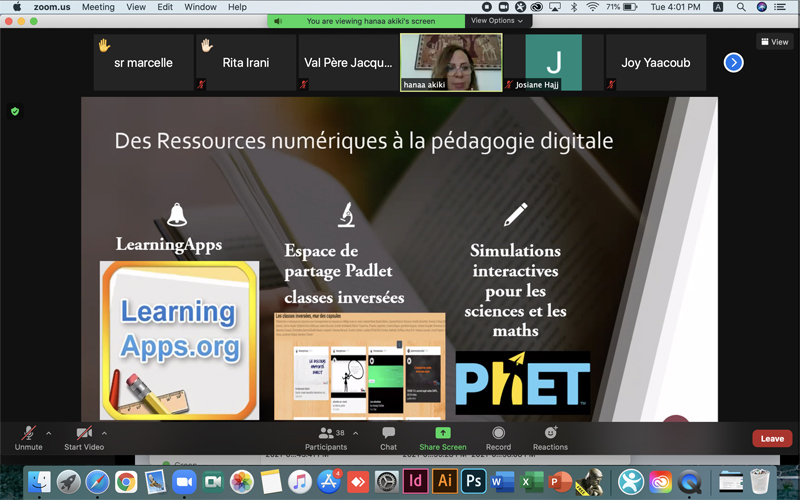Viewport: 800px width, 500px height.
Task: Open App Store from the Dock
Action: (x=329, y=481)
